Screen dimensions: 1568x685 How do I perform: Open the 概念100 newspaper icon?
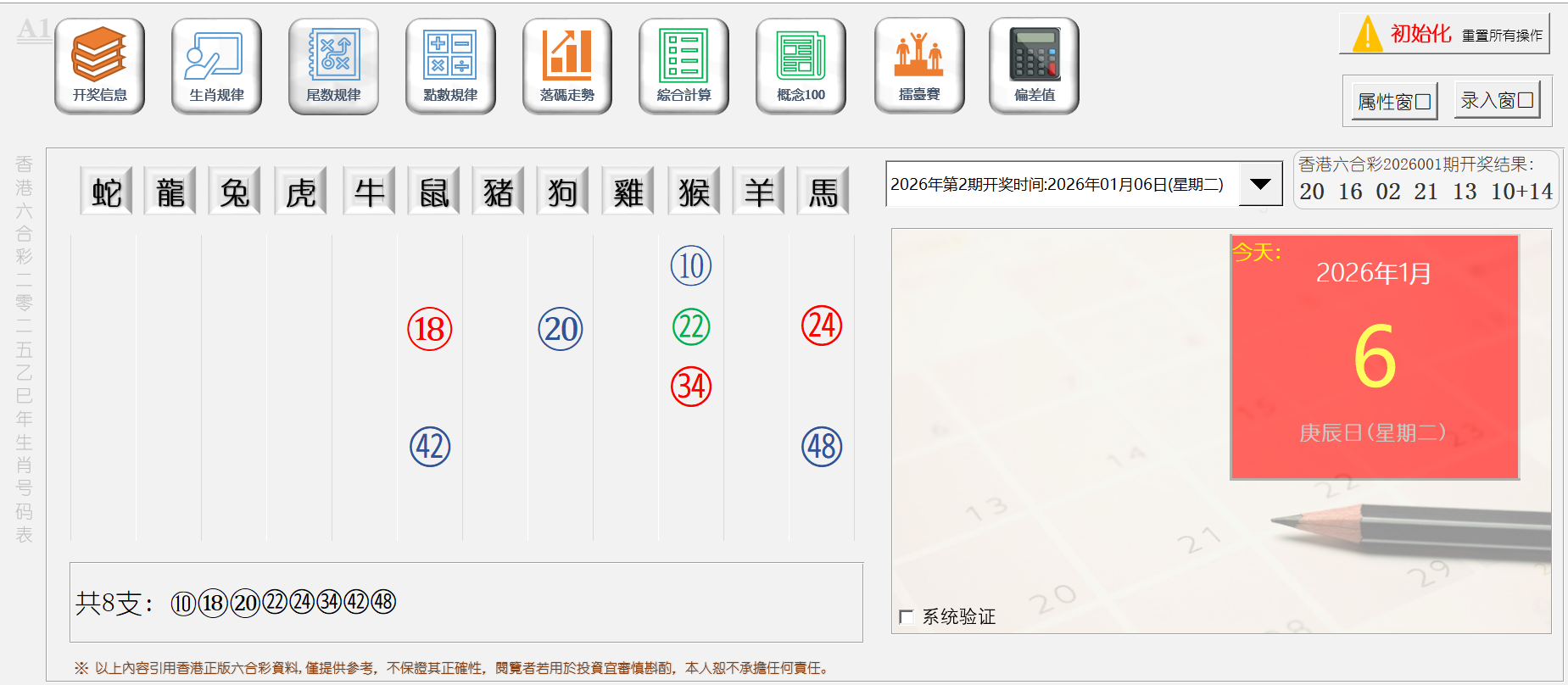click(x=801, y=65)
